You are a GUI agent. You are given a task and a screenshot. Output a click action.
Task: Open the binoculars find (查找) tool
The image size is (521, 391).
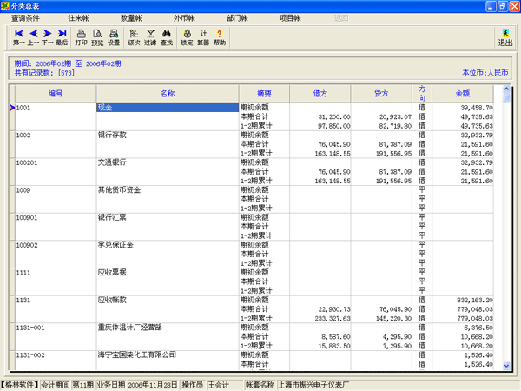click(x=167, y=37)
